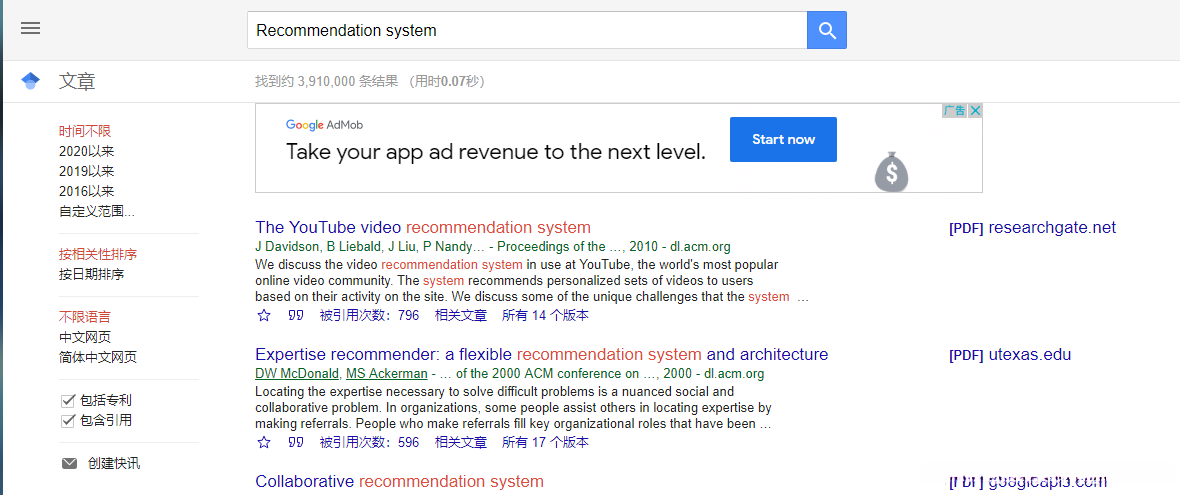This screenshot has height=495, width=1180.
Task: Restrict to 简体中文网页 results
Action: coord(98,357)
